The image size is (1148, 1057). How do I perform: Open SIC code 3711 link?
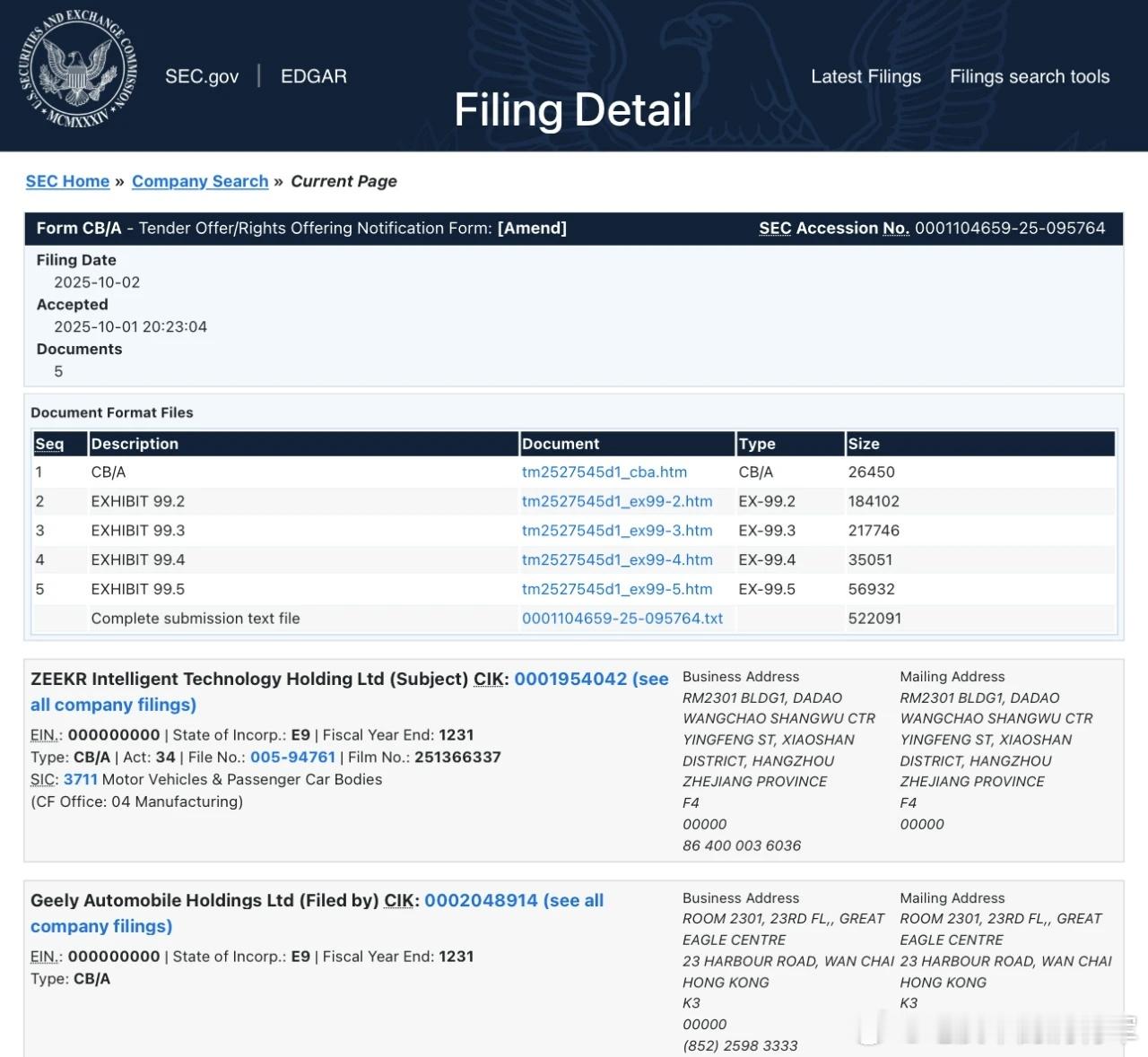(81, 779)
